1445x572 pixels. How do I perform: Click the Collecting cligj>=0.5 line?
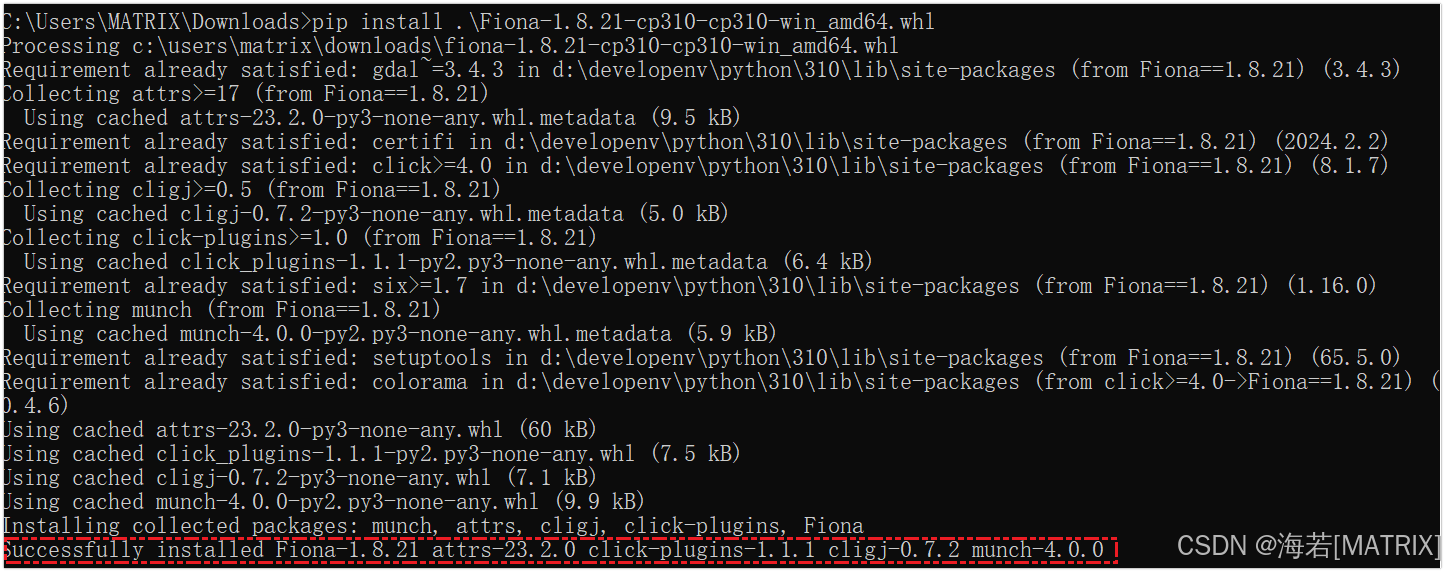coord(250,190)
